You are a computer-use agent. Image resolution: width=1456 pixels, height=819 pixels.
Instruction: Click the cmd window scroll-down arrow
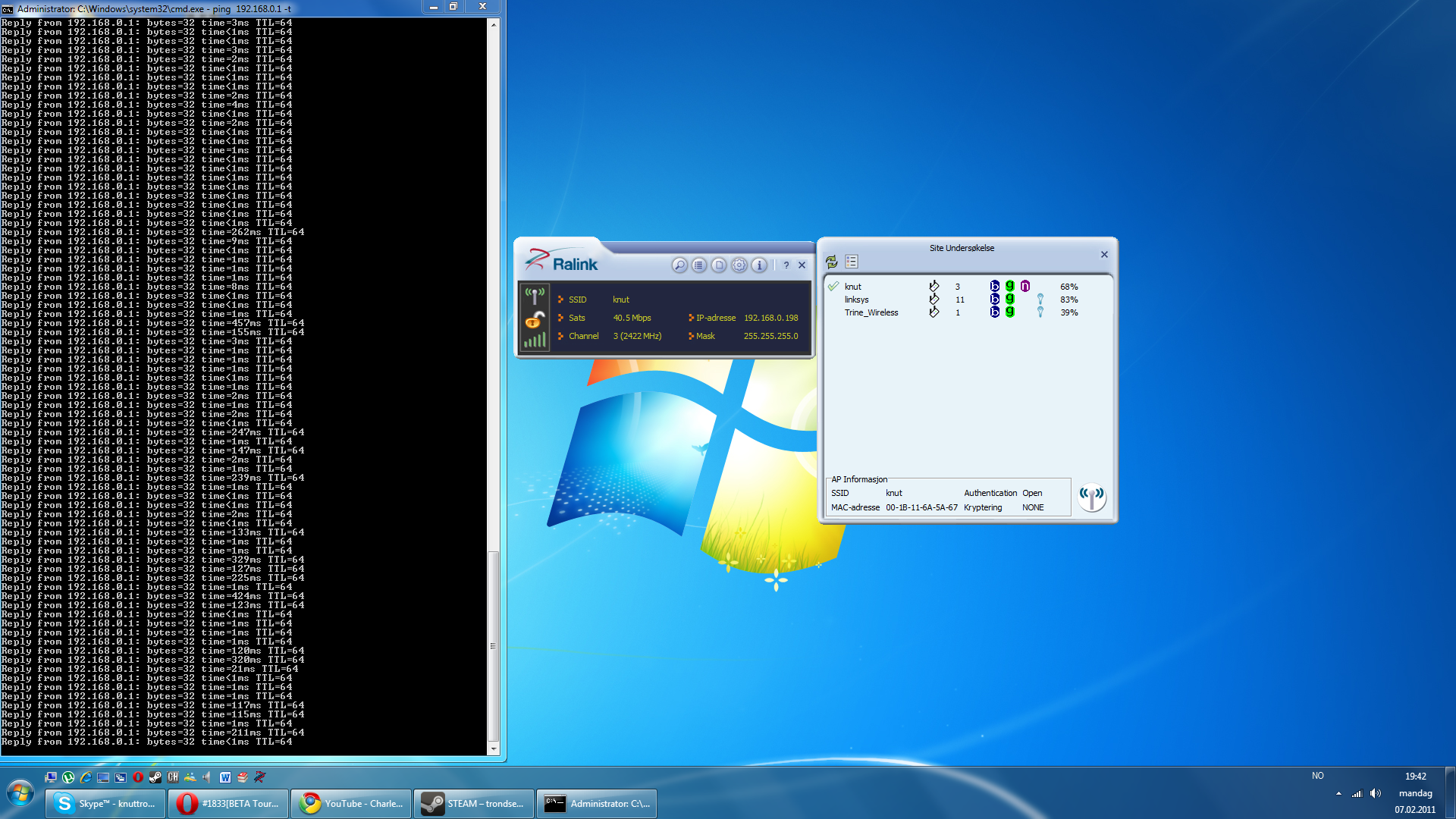click(494, 748)
